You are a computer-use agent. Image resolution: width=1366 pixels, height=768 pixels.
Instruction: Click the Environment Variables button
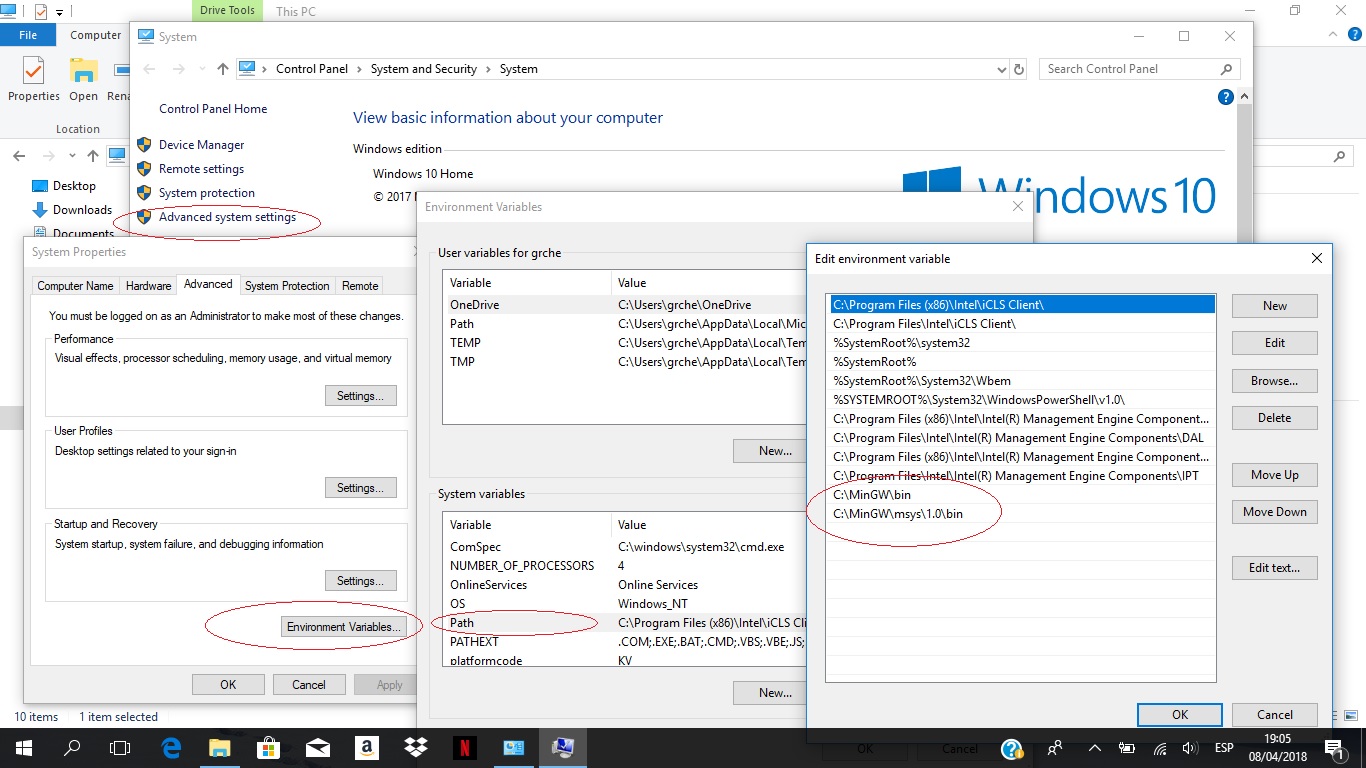343,627
